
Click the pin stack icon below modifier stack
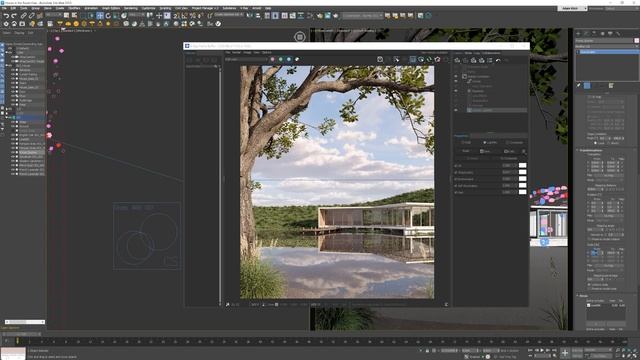(x=579, y=85)
